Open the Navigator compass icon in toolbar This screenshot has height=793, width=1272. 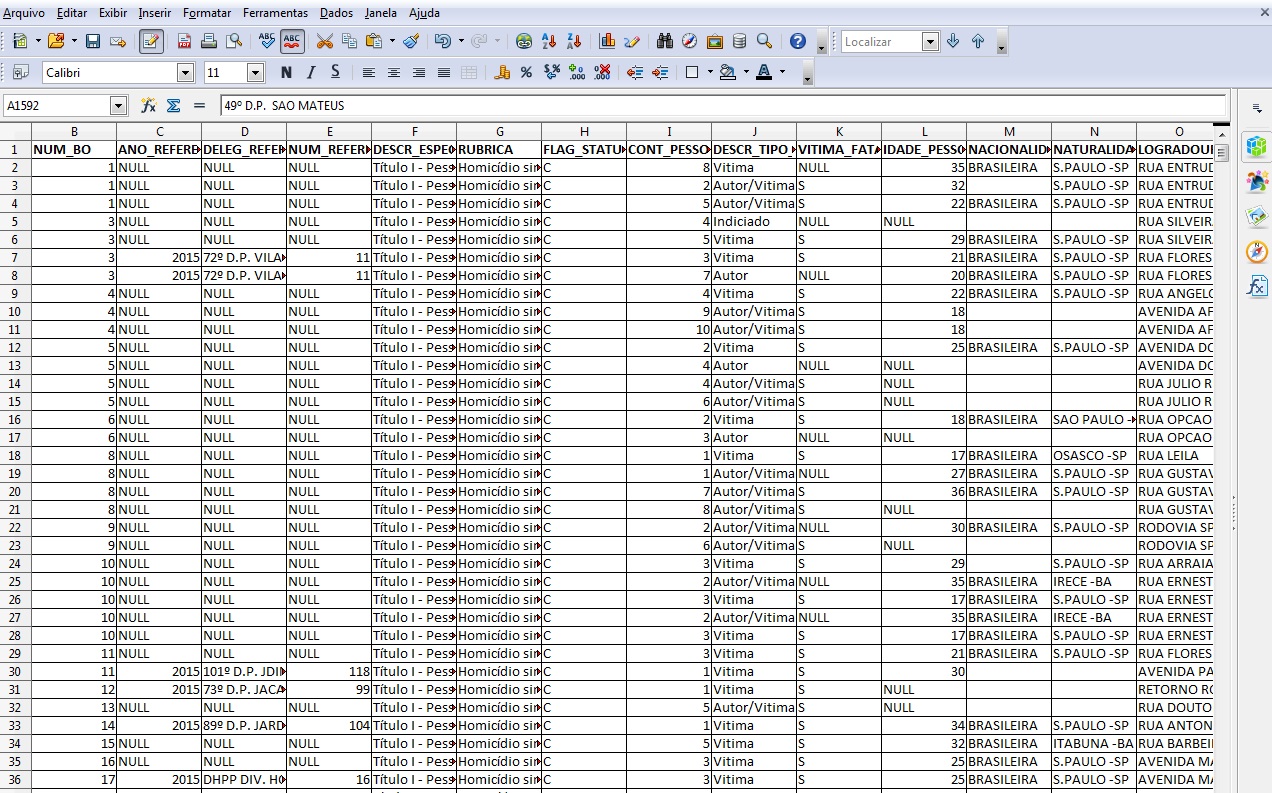tap(690, 41)
